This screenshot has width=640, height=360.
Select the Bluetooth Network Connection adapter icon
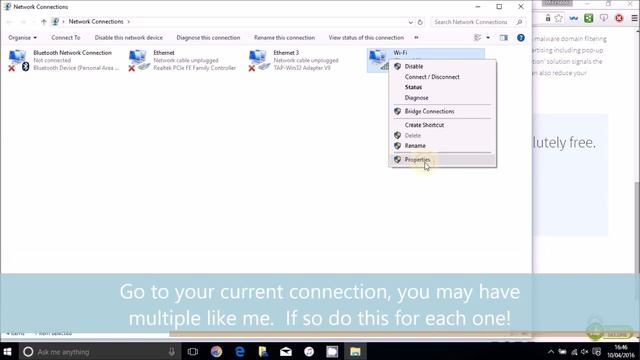point(18,60)
